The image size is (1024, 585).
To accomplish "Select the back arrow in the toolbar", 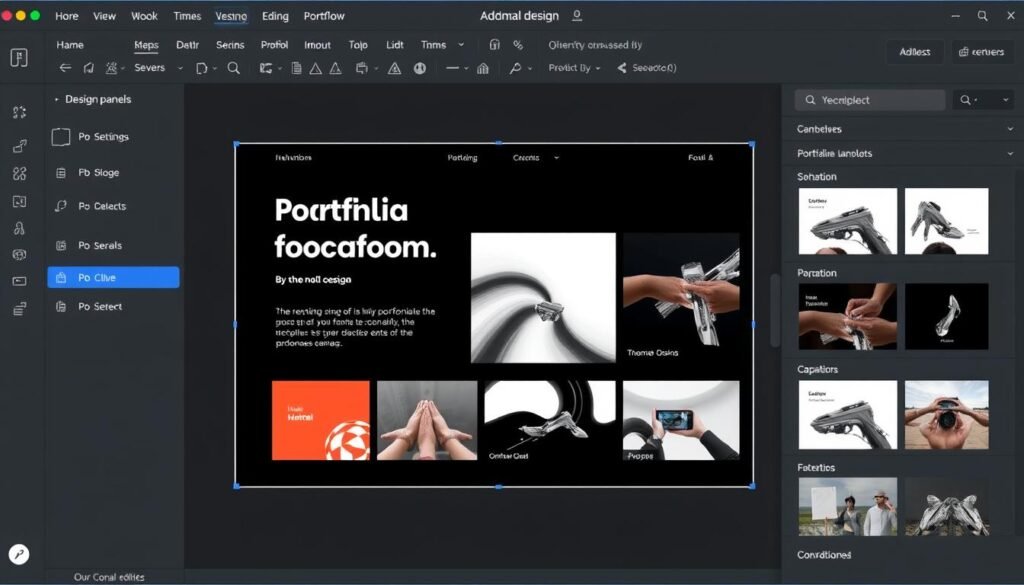I will tap(63, 68).
